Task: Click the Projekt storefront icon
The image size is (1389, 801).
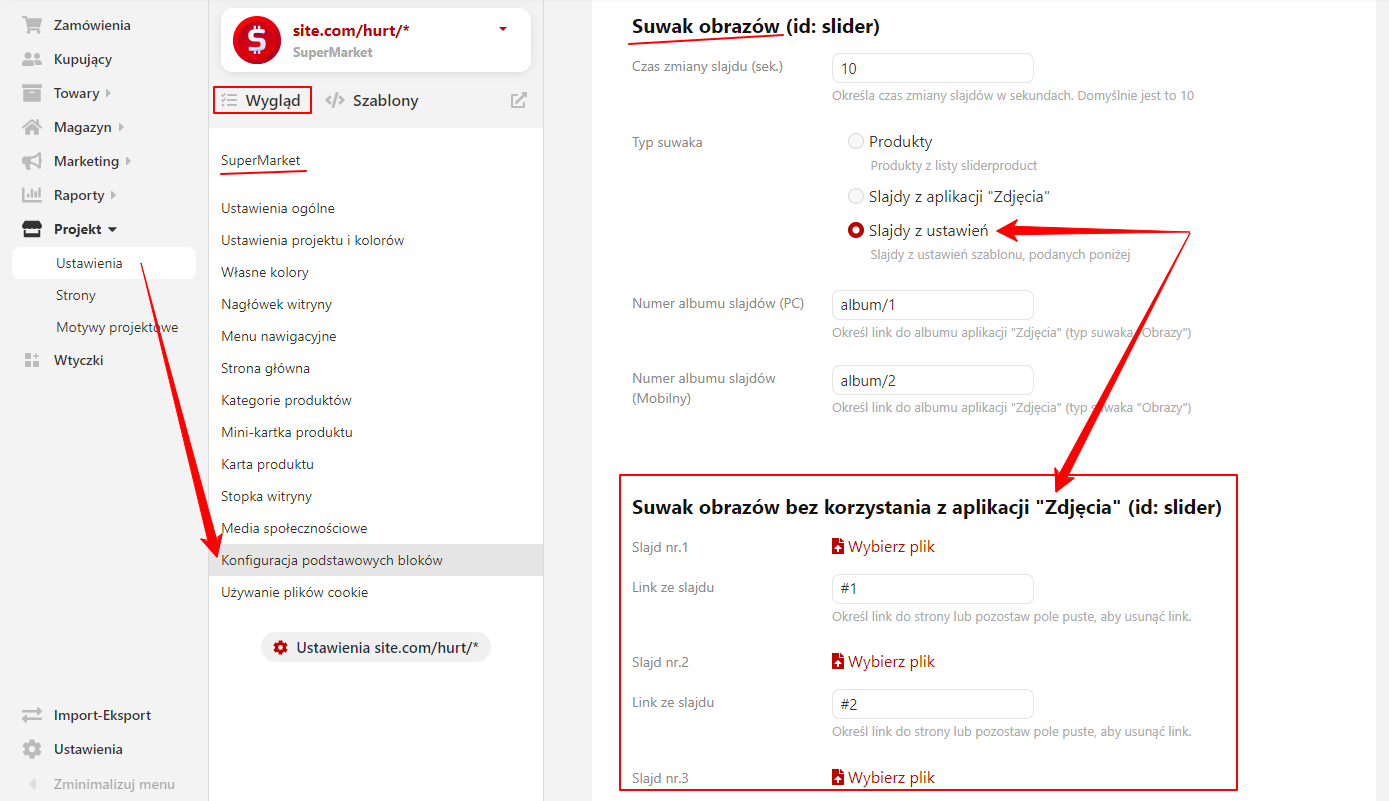Action: [32, 229]
